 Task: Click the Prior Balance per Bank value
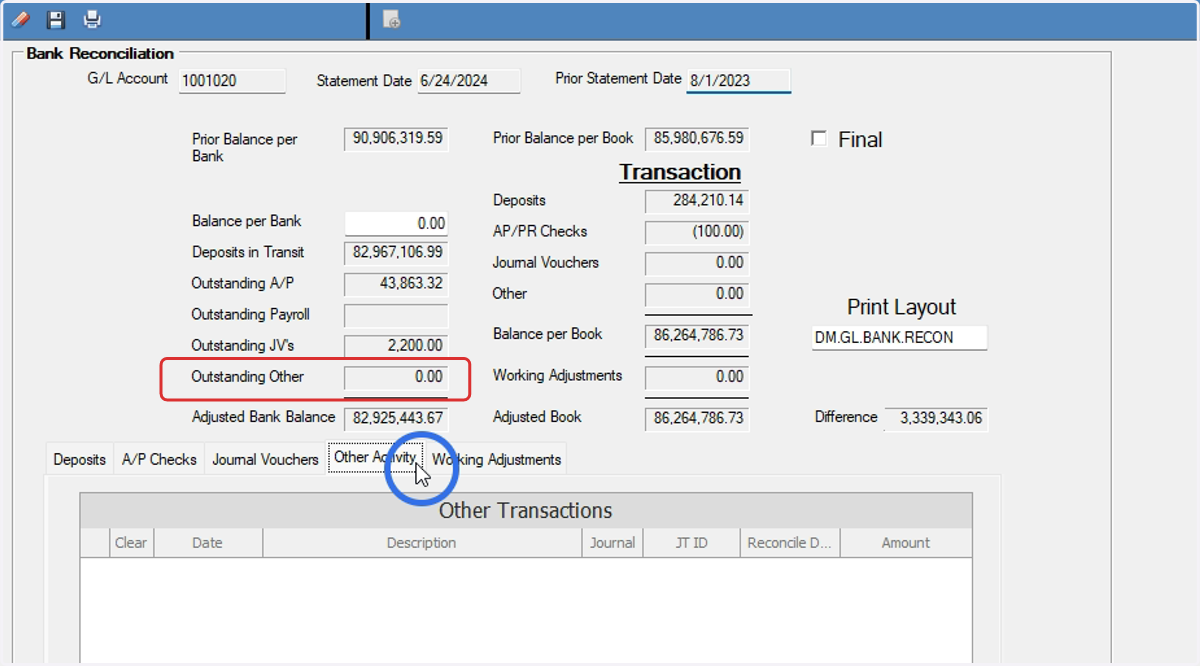396,139
